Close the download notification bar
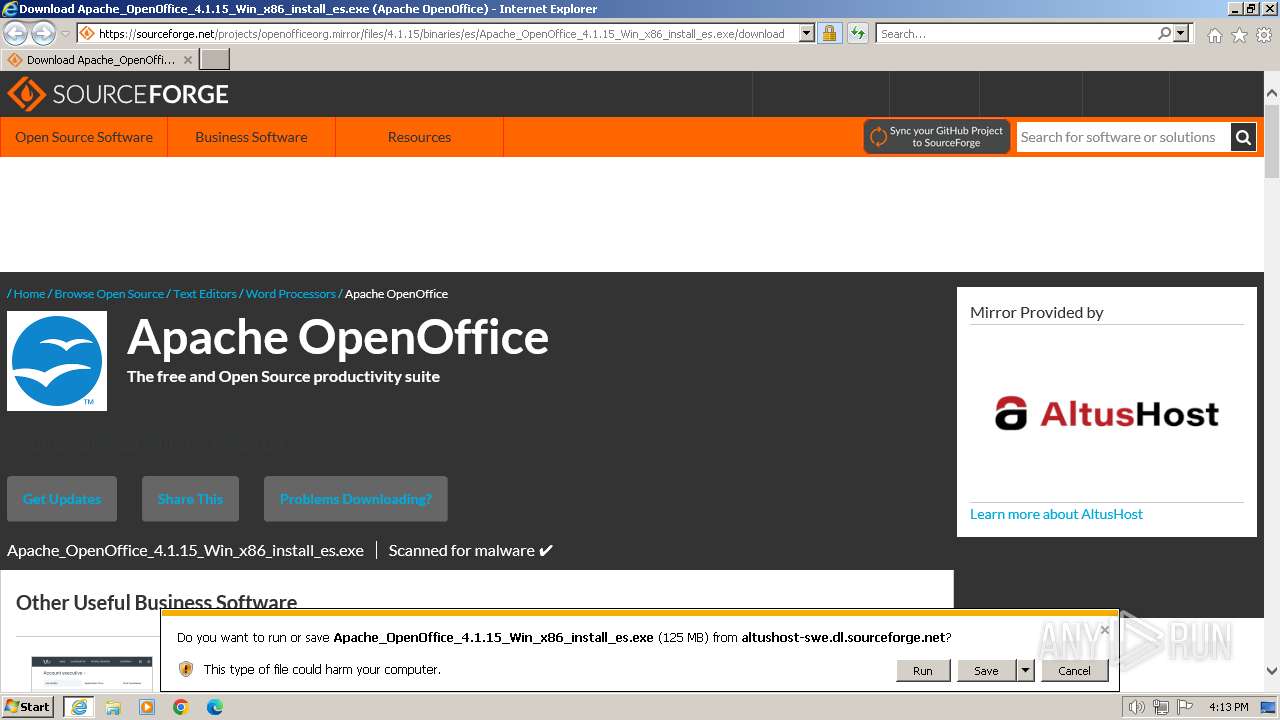The height and width of the screenshot is (720, 1280). [1104, 630]
